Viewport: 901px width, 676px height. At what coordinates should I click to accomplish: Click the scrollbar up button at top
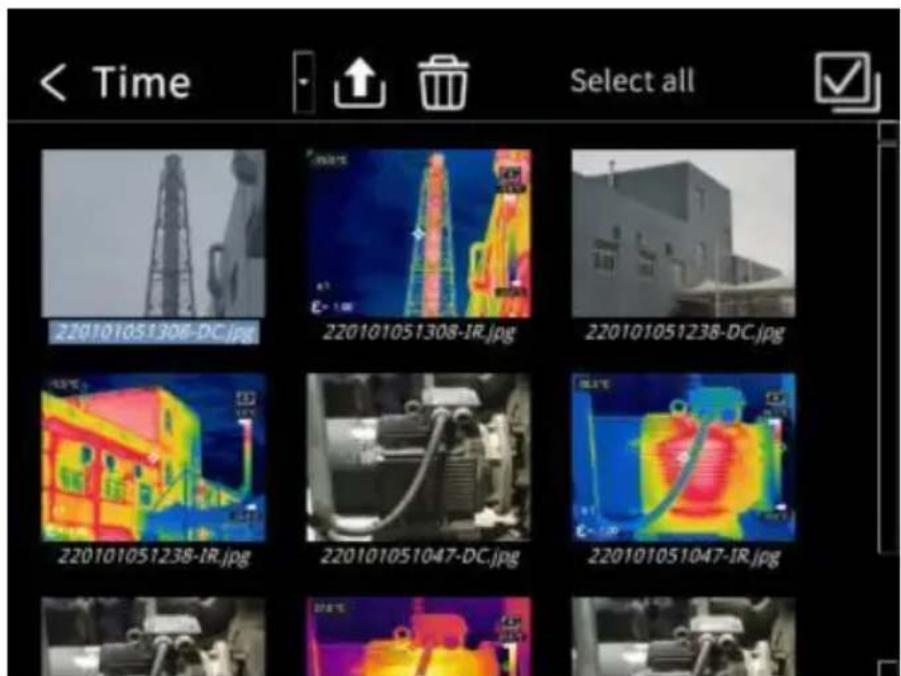(x=890, y=133)
